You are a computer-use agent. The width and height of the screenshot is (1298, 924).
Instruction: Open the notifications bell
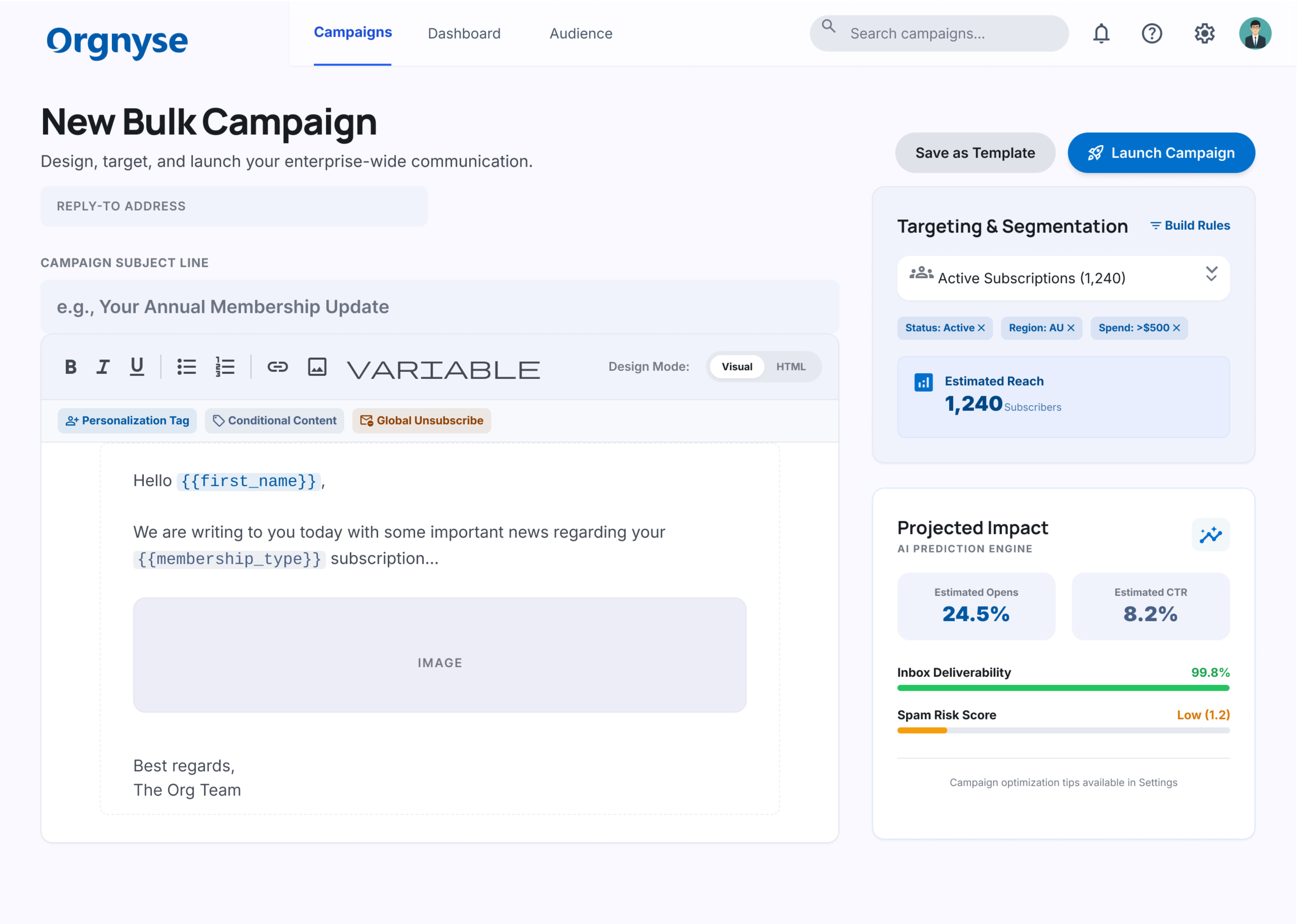tap(1101, 34)
